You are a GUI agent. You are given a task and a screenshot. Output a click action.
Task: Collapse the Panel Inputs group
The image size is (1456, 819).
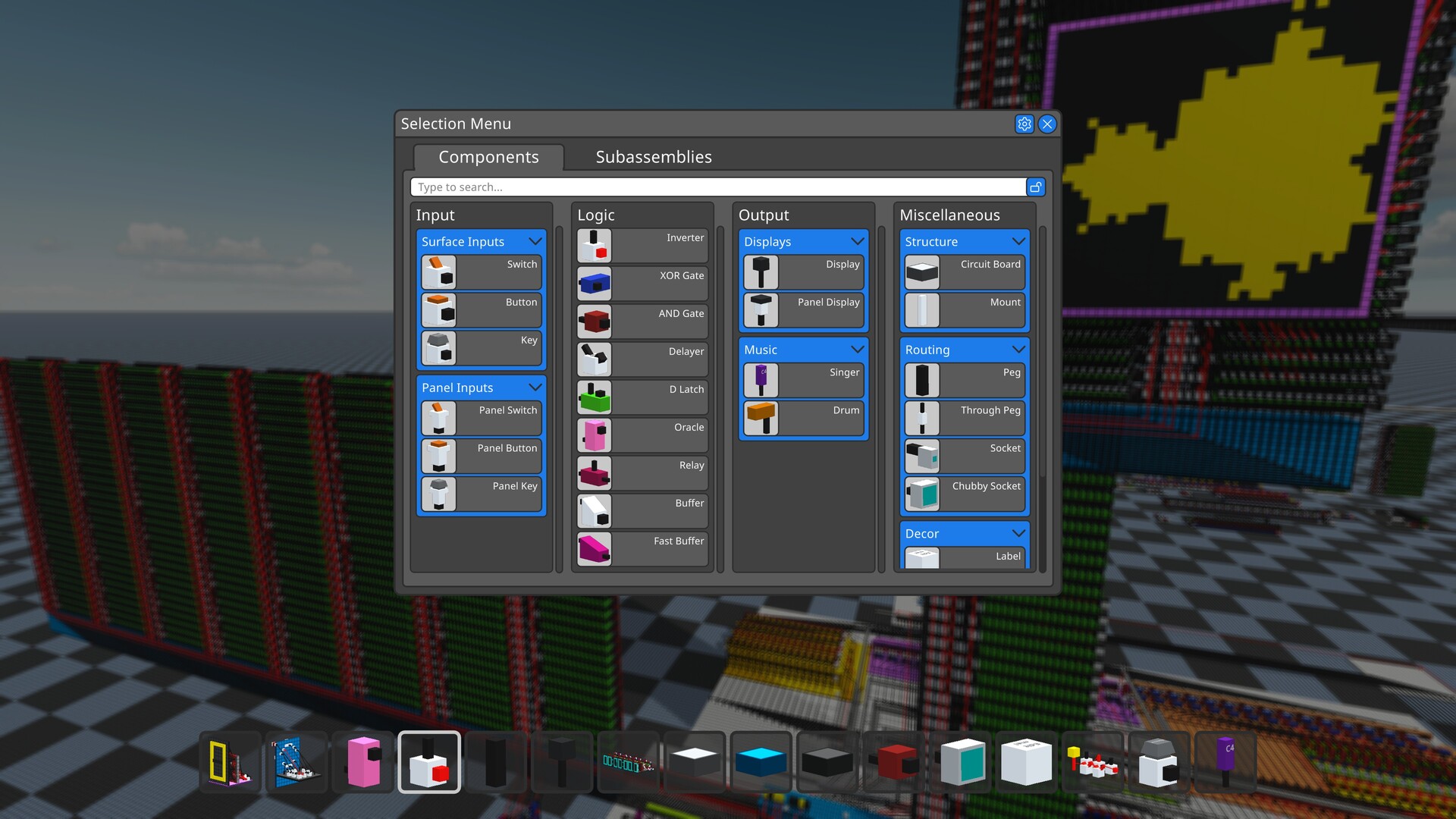point(535,388)
